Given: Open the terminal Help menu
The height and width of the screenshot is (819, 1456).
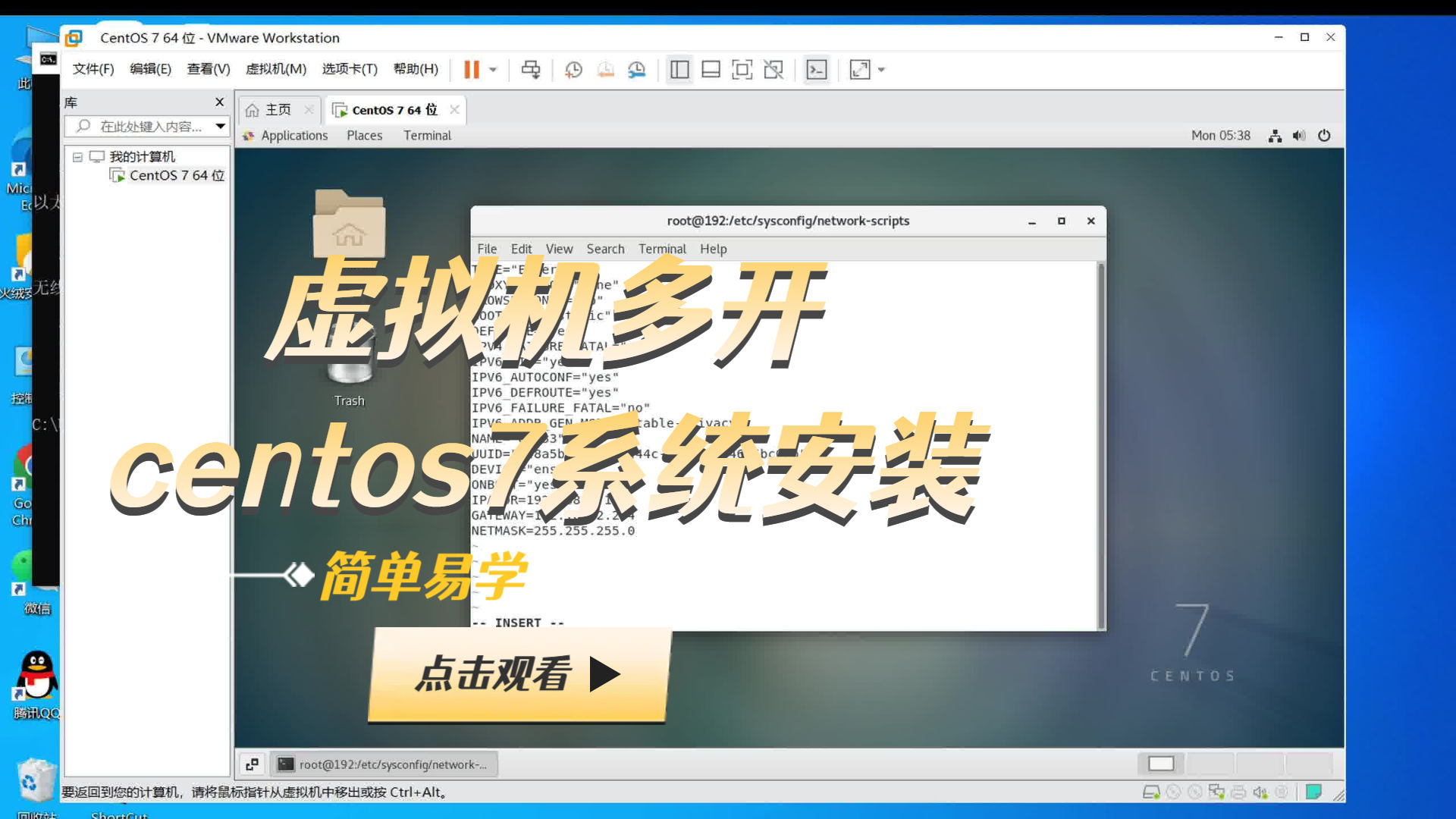Looking at the screenshot, I should pyautogui.click(x=713, y=249).
